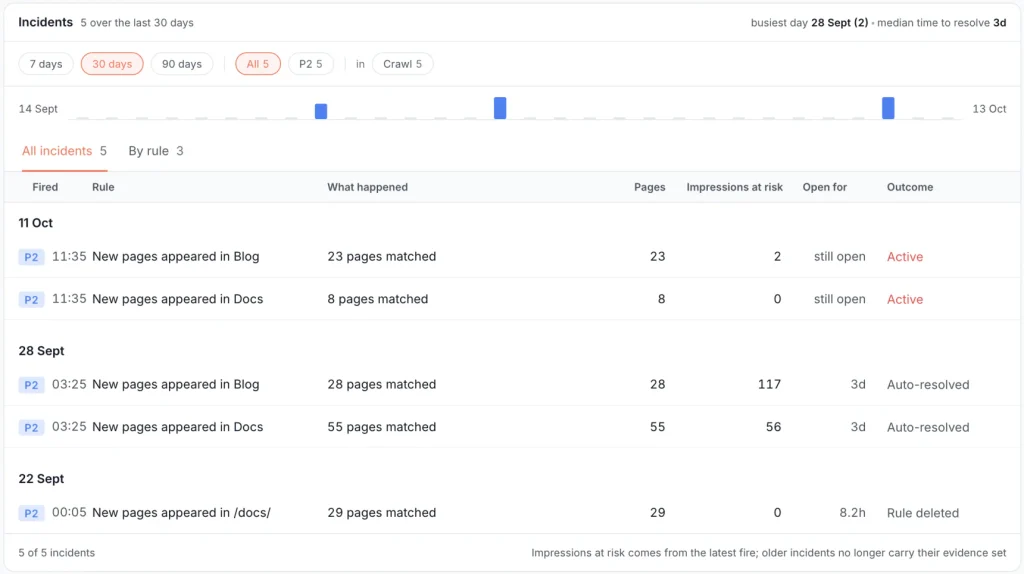Viewport: 1024px width, 574px height.
Task: Click Active outcome of 11 Oct Blog incident
Action: [x=904, y=257]
